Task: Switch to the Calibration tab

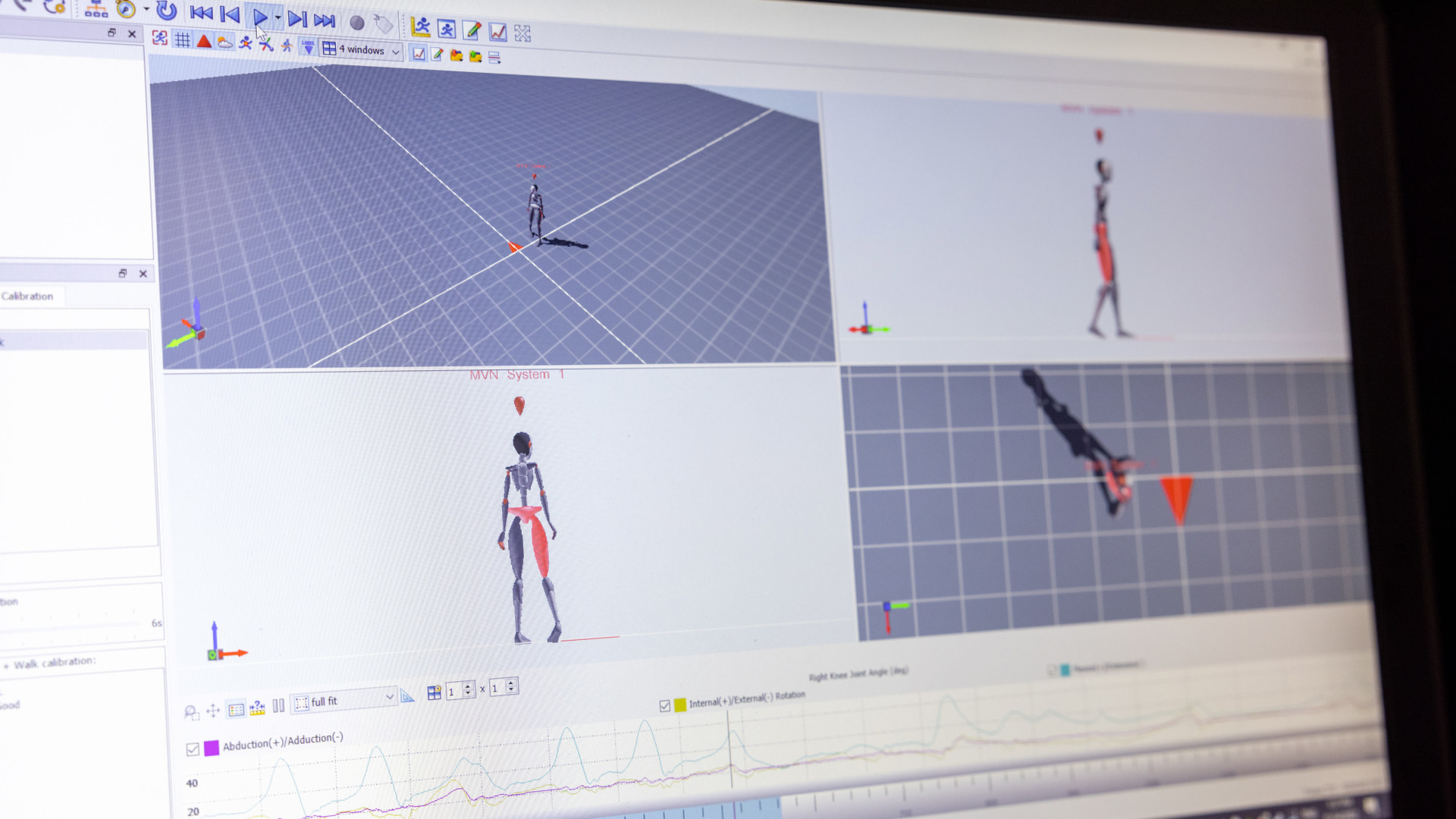Action: point(27,297)
